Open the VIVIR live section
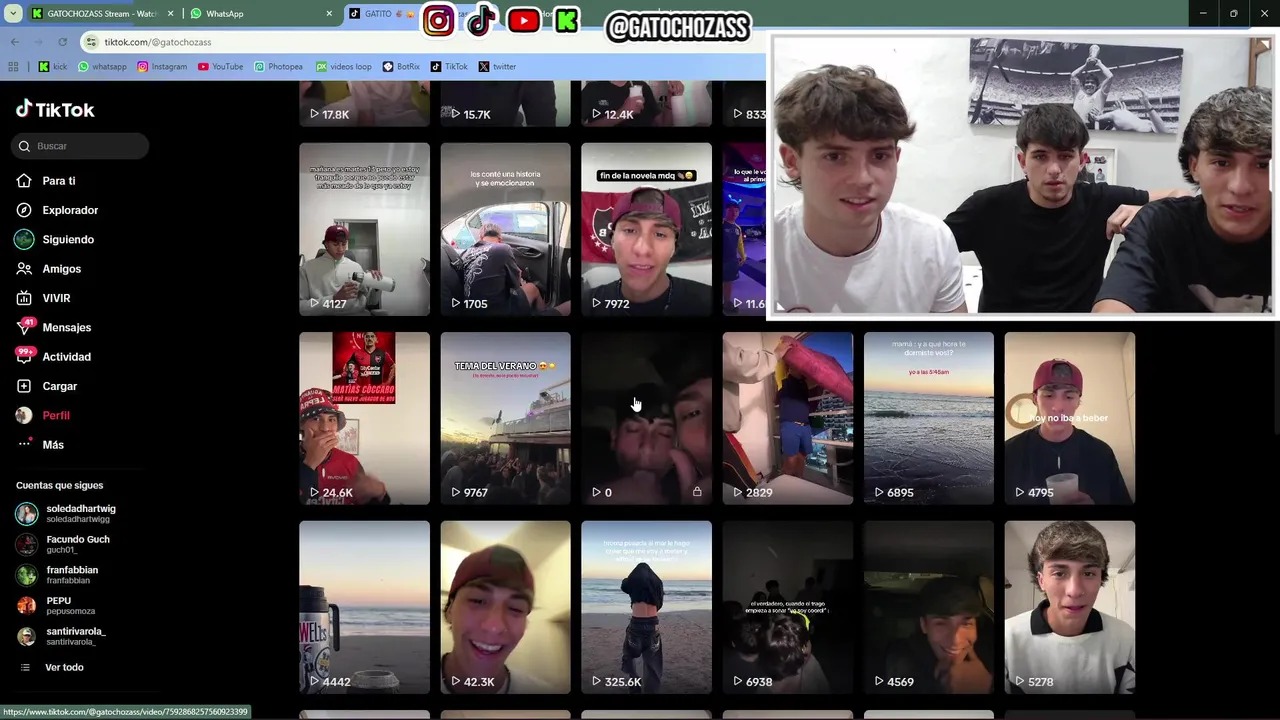Viewport: 1280px width, 720px height. point(43,298)
